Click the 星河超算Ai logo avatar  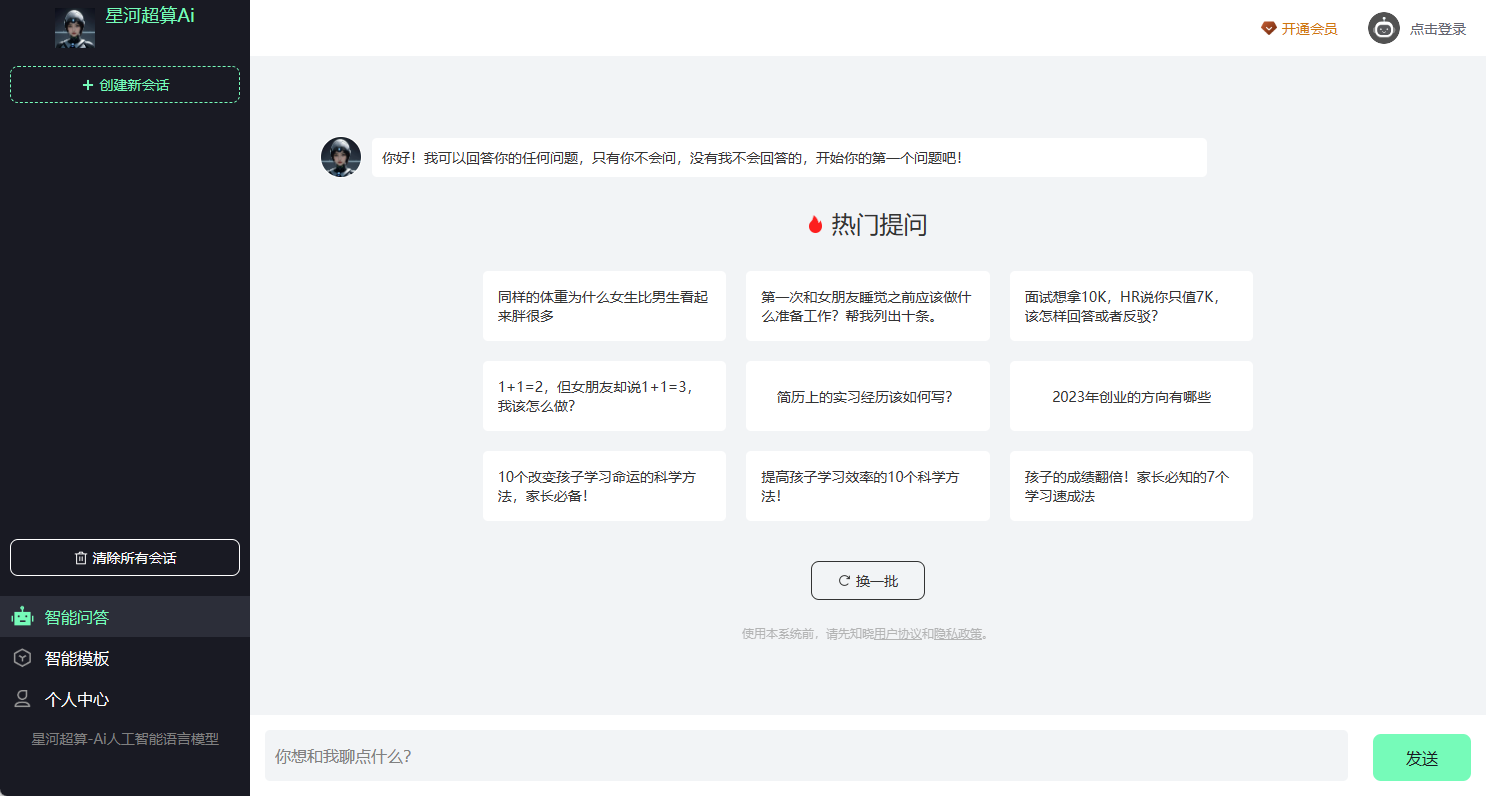[x=75, y=27]
